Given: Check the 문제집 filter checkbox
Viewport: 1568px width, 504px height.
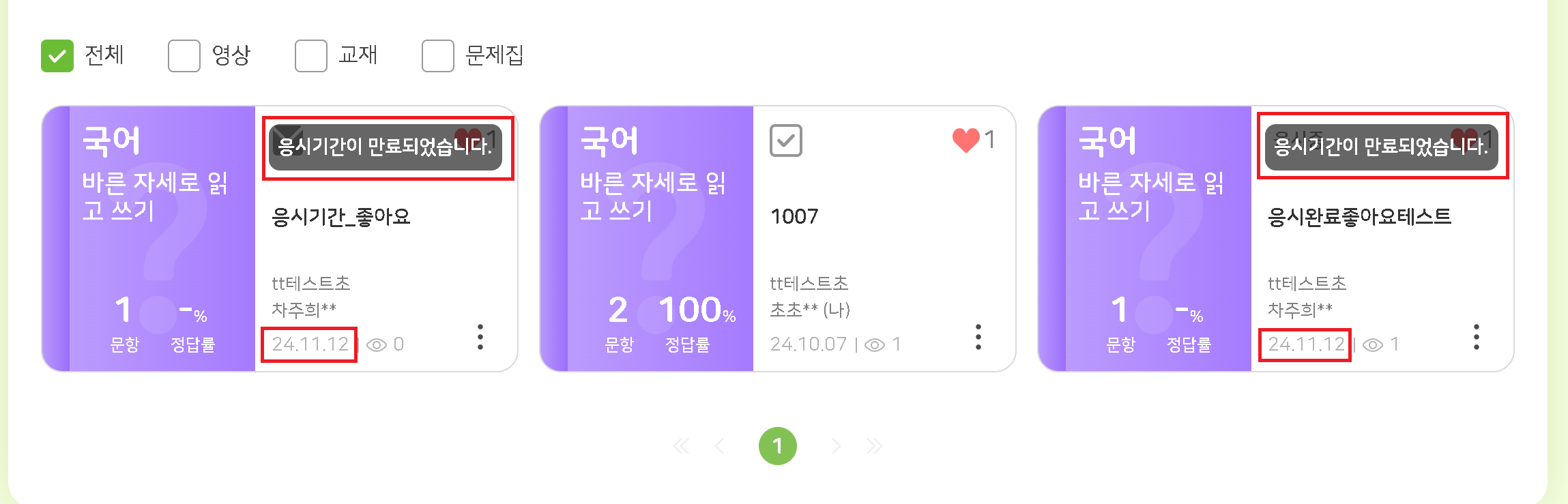Looking at the screenshot, I should click(x=438, y=56).
